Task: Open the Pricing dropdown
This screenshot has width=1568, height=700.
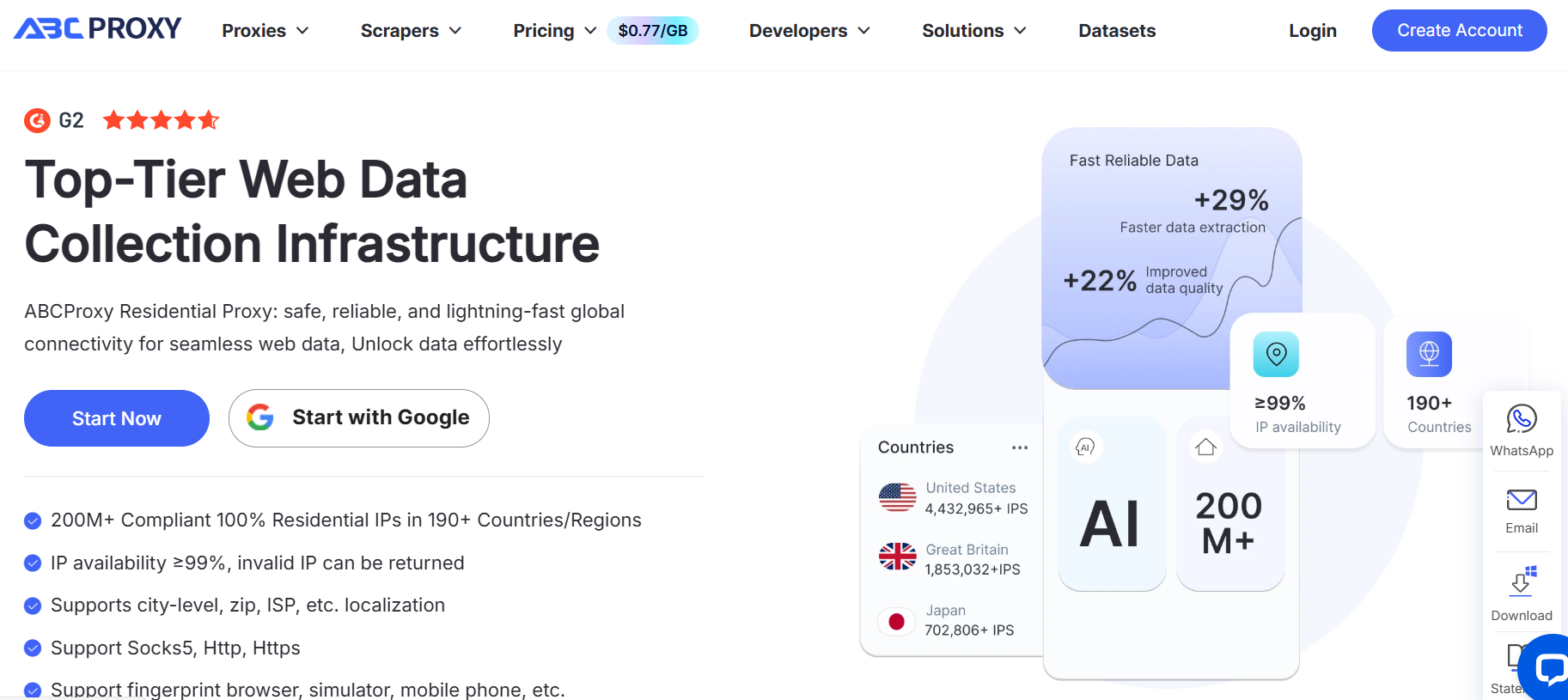Action: point(554,31)
